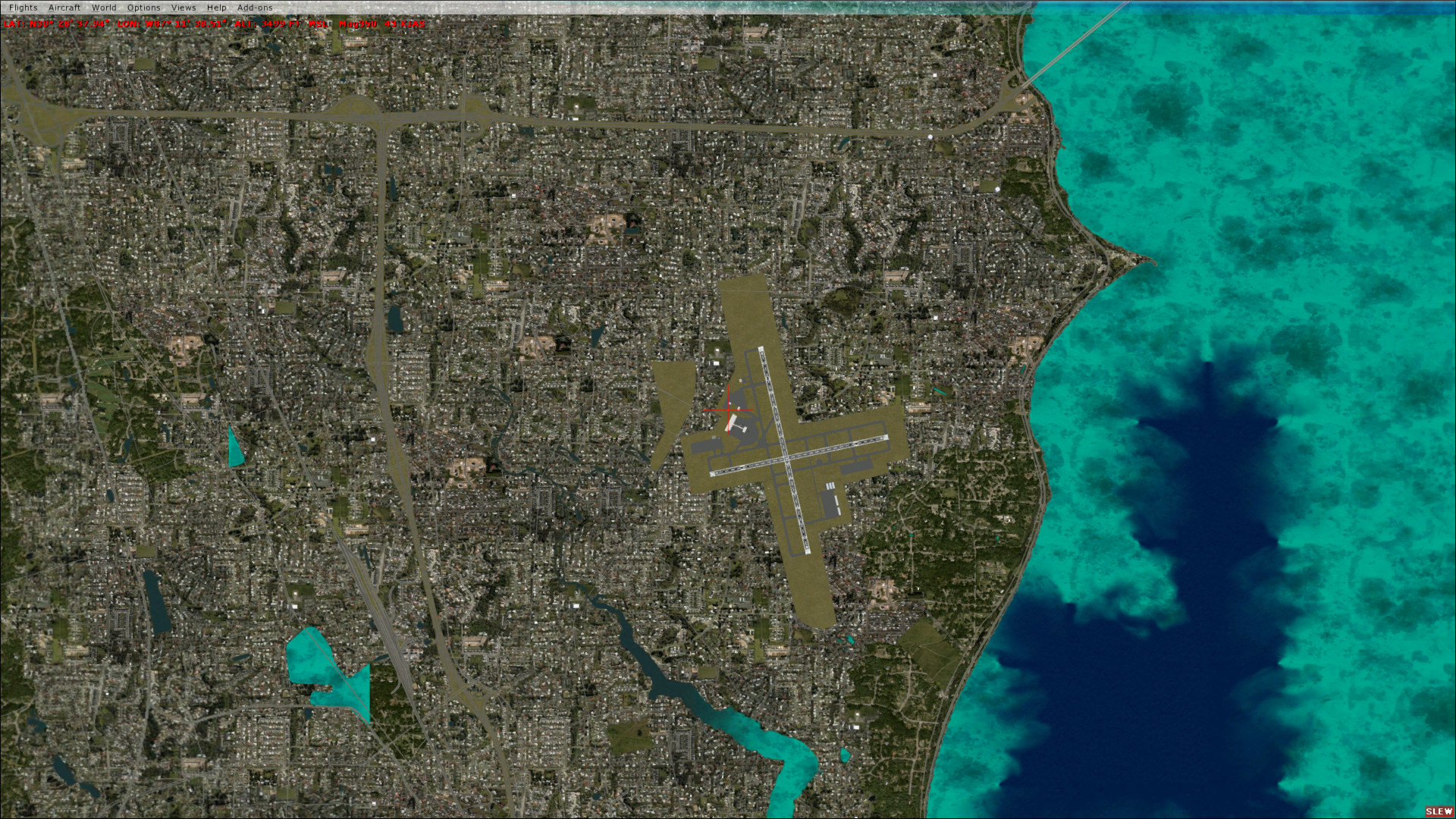The height and width of the screenshot is (819, 1456).
Task: Click the 43 KIAS airspeed readout
Action: (x=405, y=24)
